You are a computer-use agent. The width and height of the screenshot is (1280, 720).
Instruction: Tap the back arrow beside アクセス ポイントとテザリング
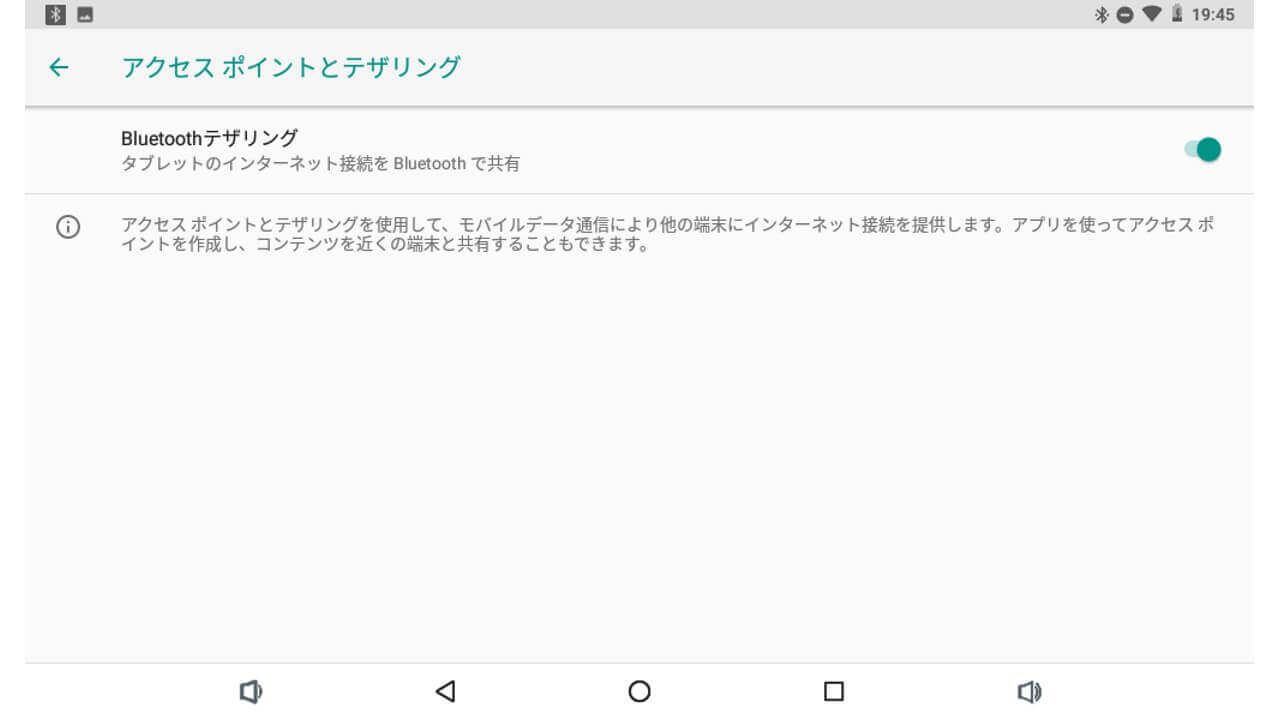(59, 67)
